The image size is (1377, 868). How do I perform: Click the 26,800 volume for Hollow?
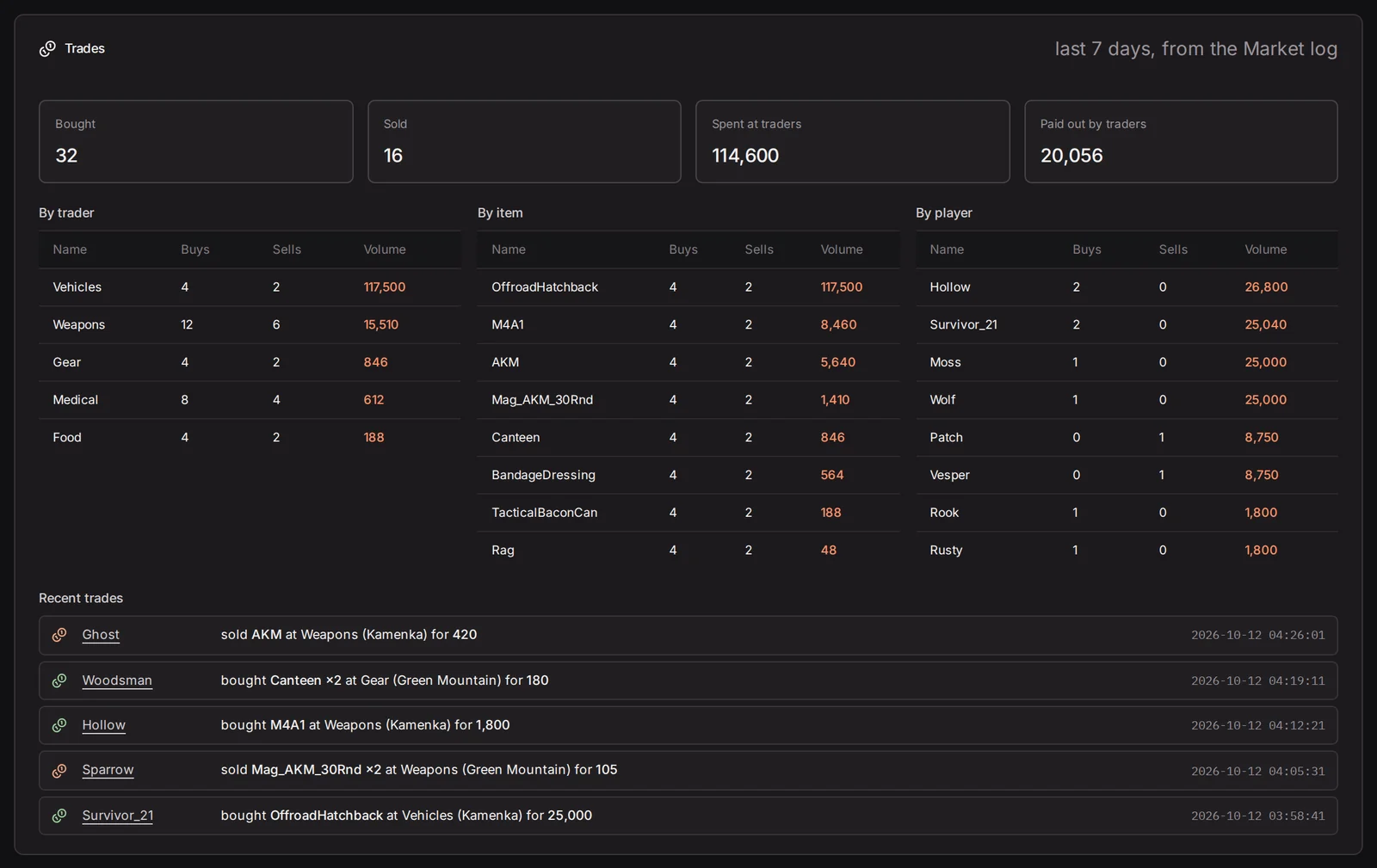pos(1266,287)
